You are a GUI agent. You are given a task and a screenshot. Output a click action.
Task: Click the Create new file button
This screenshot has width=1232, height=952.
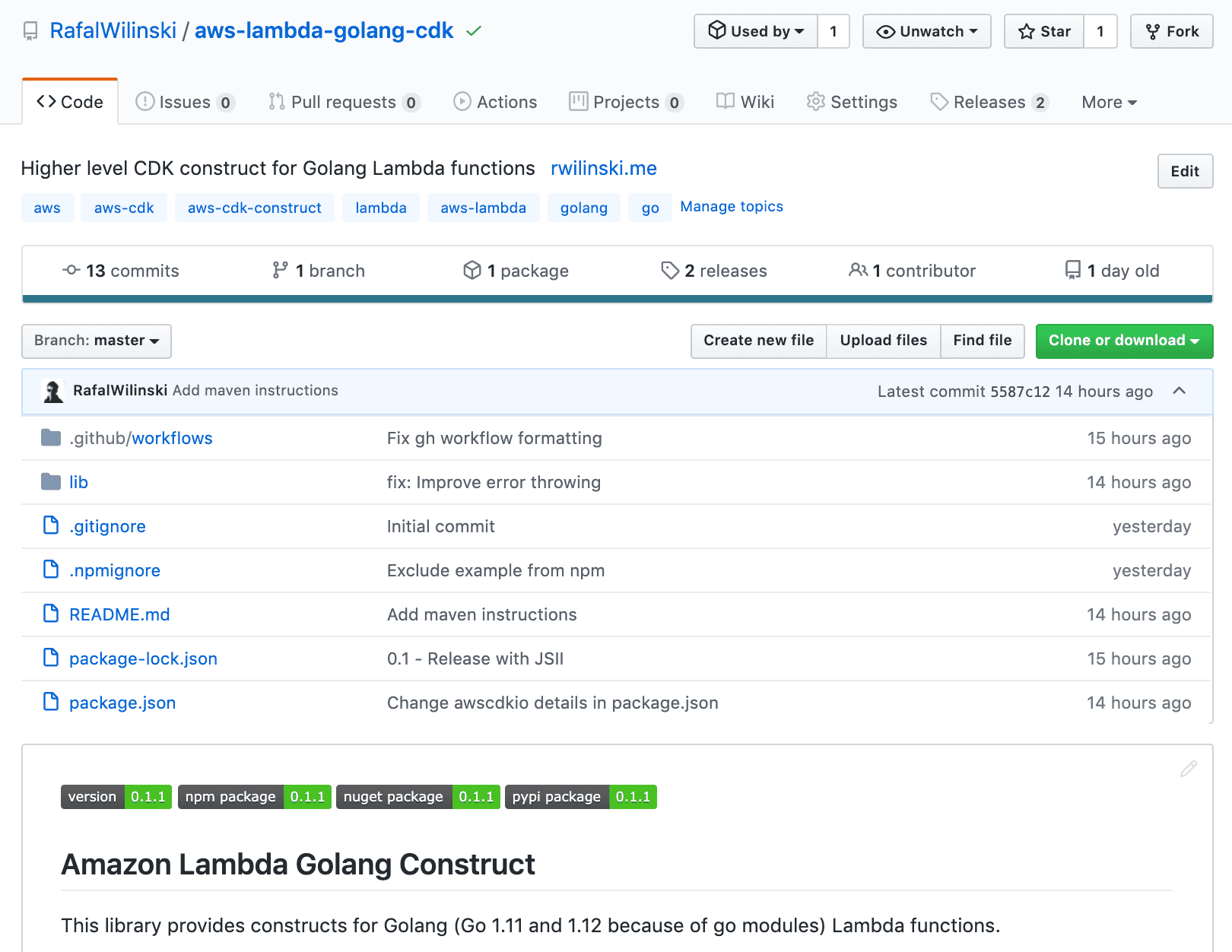point(758,341)
